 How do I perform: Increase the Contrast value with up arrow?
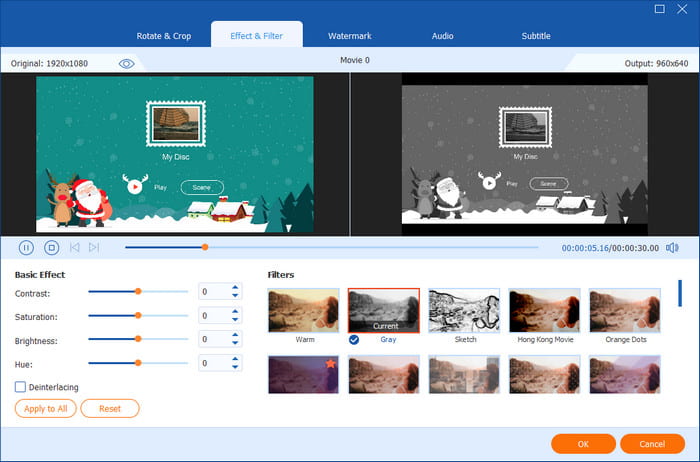pyautogui.click(x=236, y=287)
